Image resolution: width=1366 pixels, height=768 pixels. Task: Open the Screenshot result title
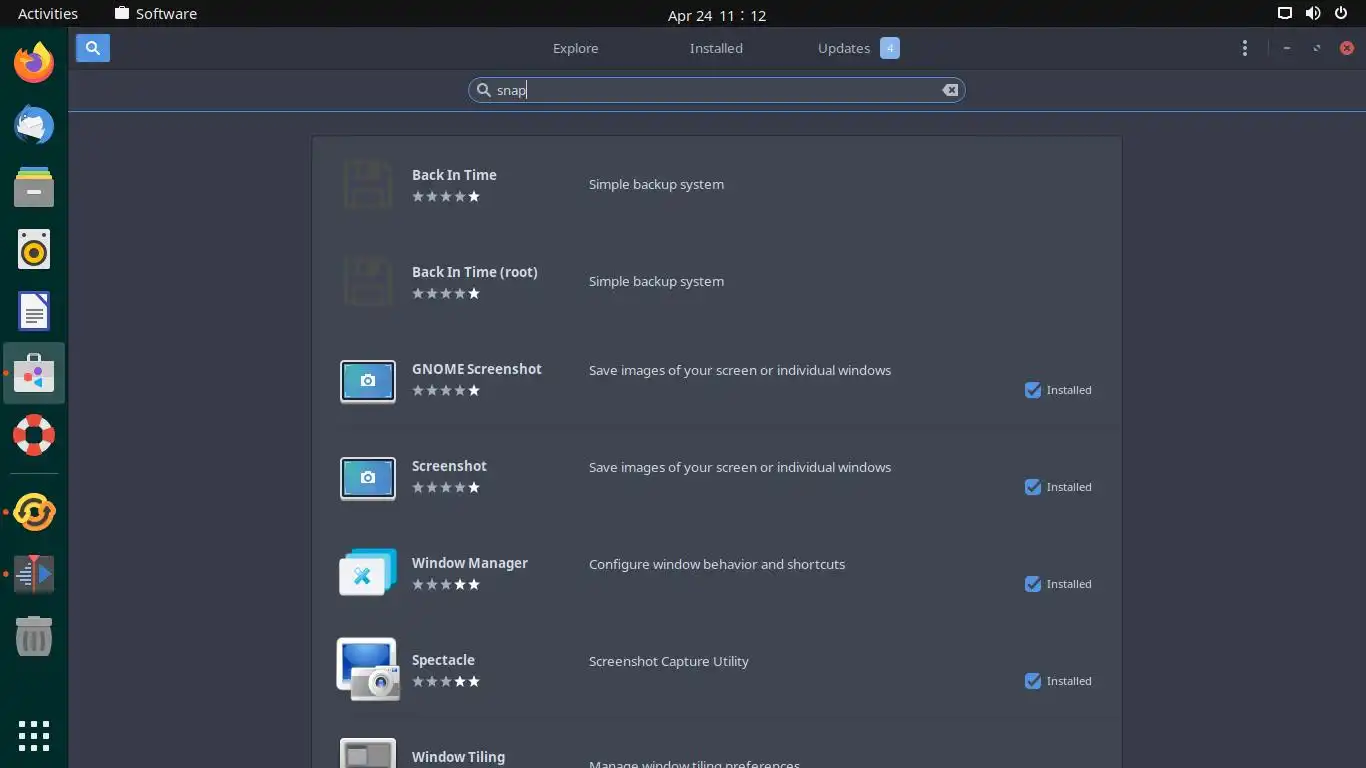(449, 466)
